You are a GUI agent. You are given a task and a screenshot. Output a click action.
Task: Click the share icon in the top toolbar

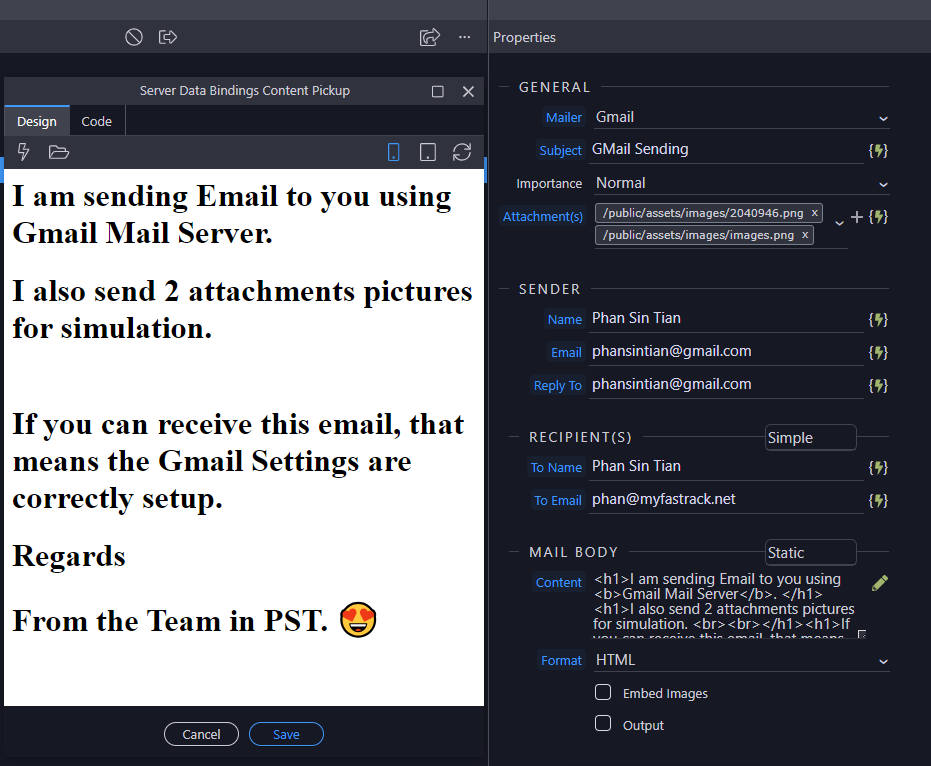point(430,37)
